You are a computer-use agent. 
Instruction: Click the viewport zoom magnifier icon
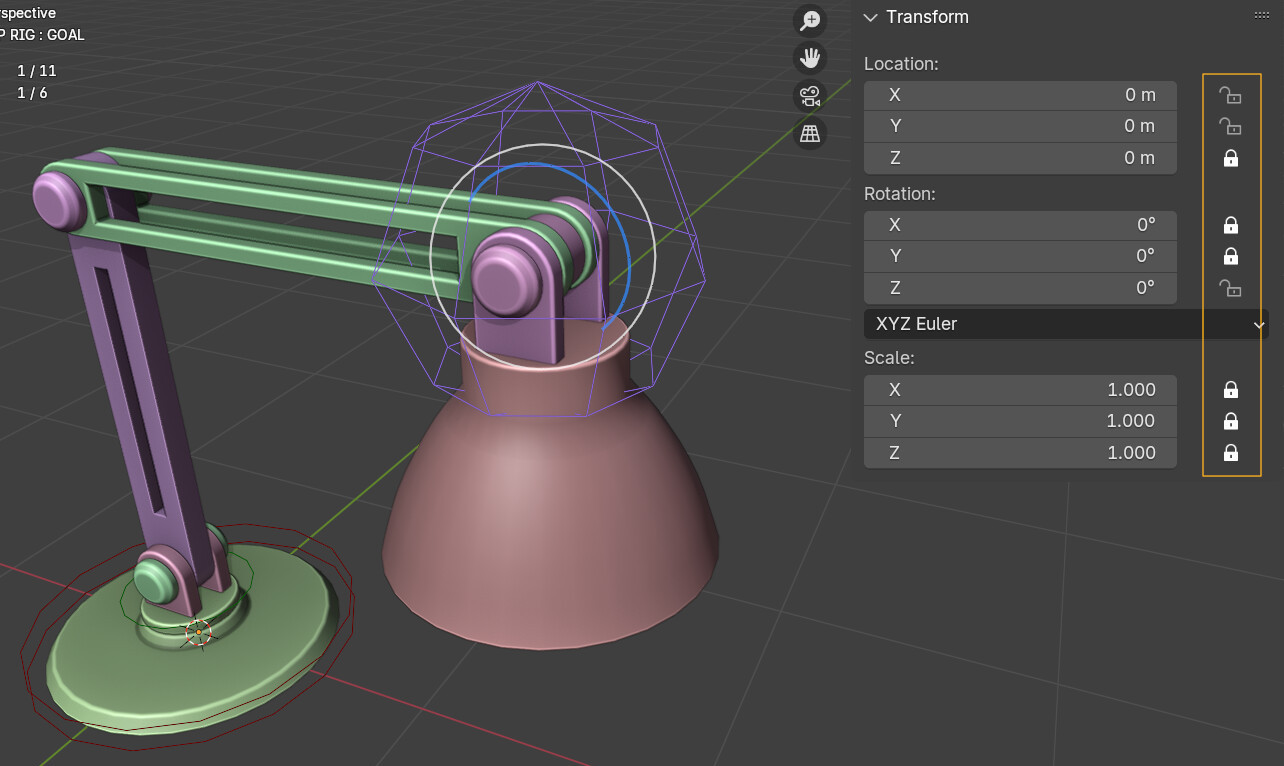click(810, 20)
